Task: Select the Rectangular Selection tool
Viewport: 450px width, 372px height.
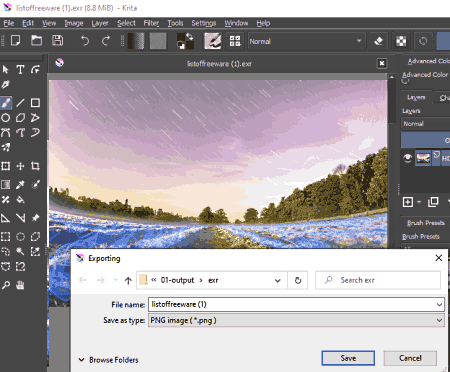Action: (5, 237)
